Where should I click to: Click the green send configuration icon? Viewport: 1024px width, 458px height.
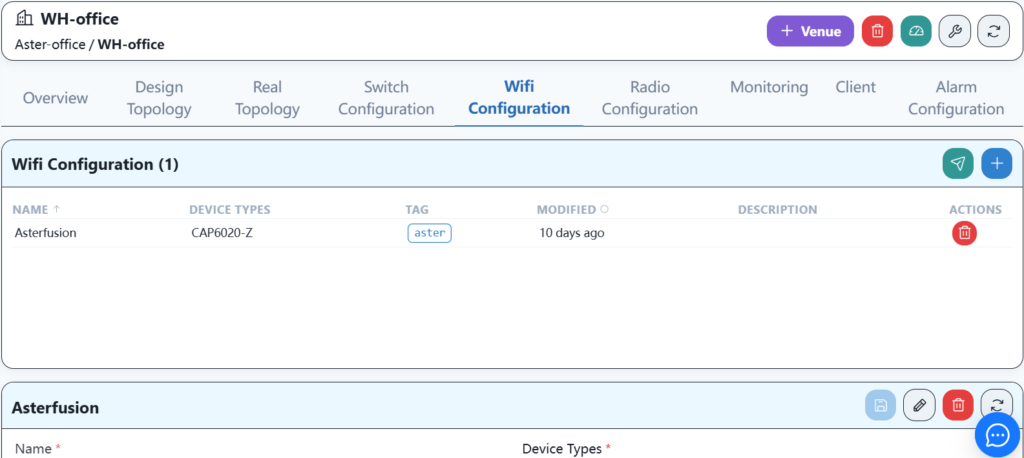958,164
